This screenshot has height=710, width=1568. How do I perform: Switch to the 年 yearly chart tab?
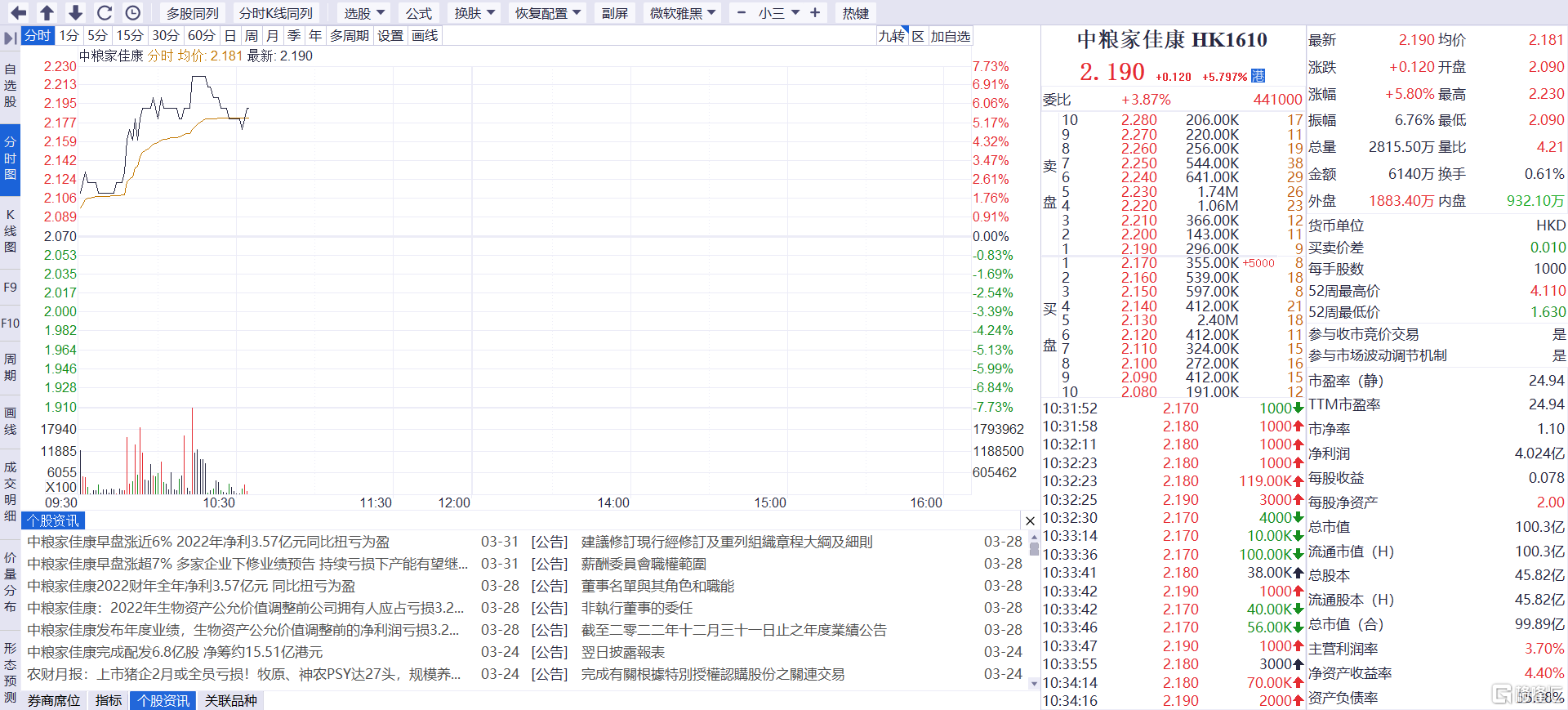315,36
